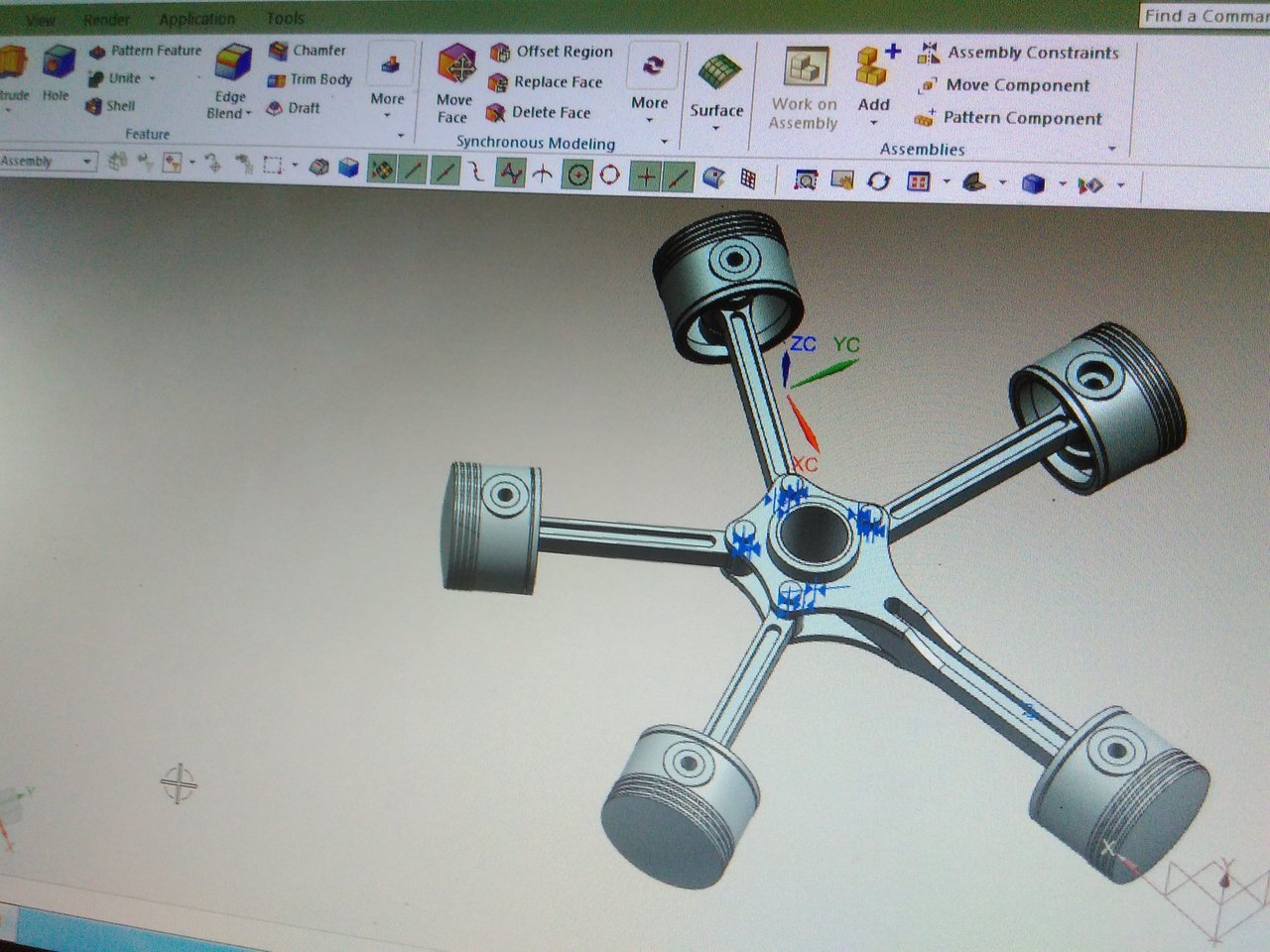Click the solid blue cube selection icon

tap(348, 168)
